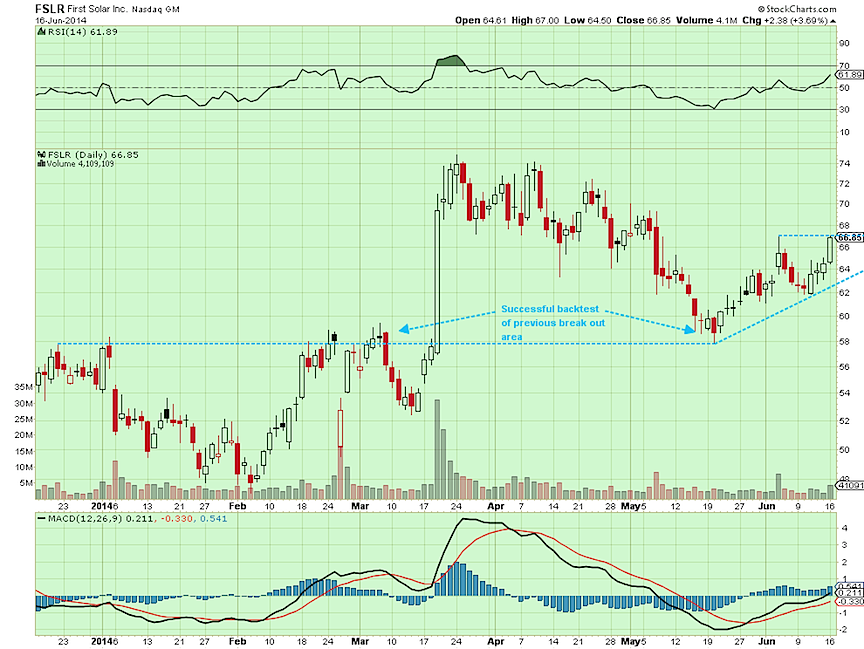
Task: Click the 30 level on the RSI axis
Action: tap(844, 110)
